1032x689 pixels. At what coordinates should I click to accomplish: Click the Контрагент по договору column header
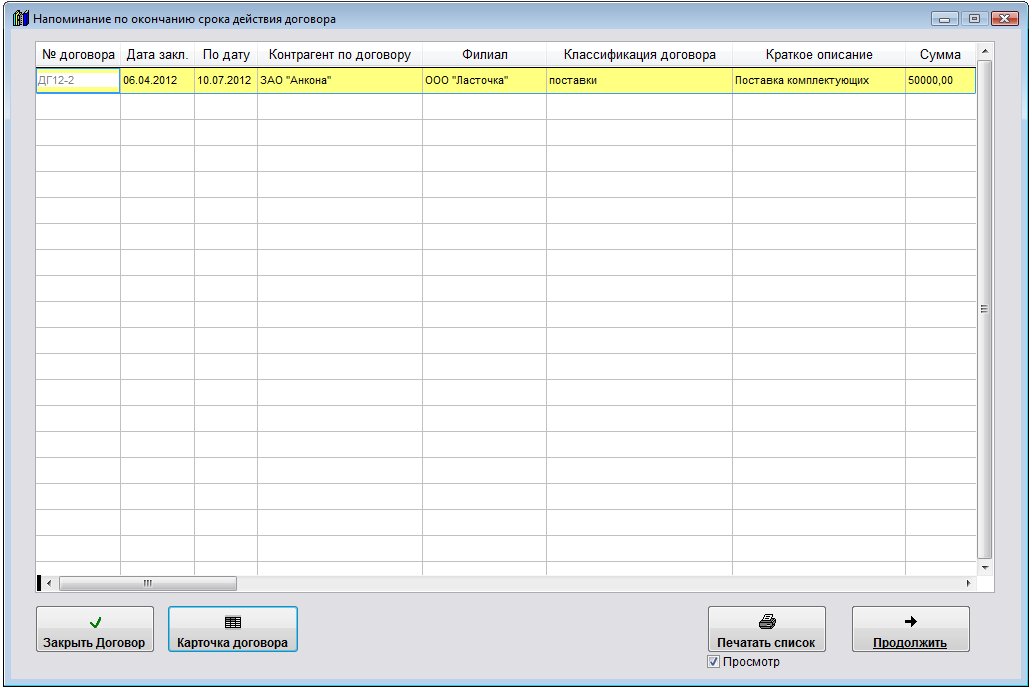[340, 55]
